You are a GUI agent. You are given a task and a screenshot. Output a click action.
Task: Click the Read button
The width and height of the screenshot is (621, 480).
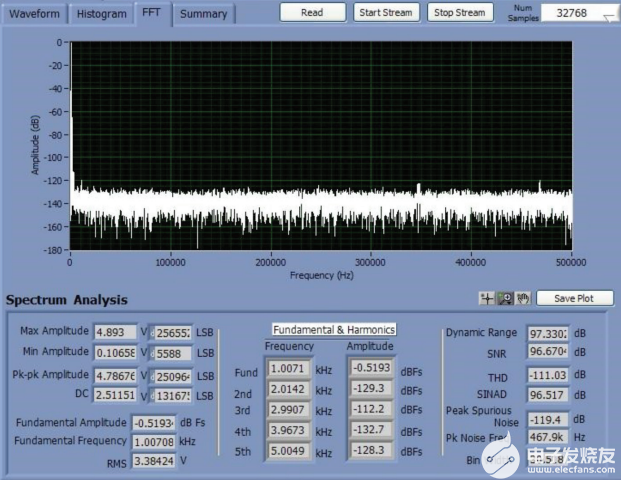pyautogui.click(x=312, y=13)
